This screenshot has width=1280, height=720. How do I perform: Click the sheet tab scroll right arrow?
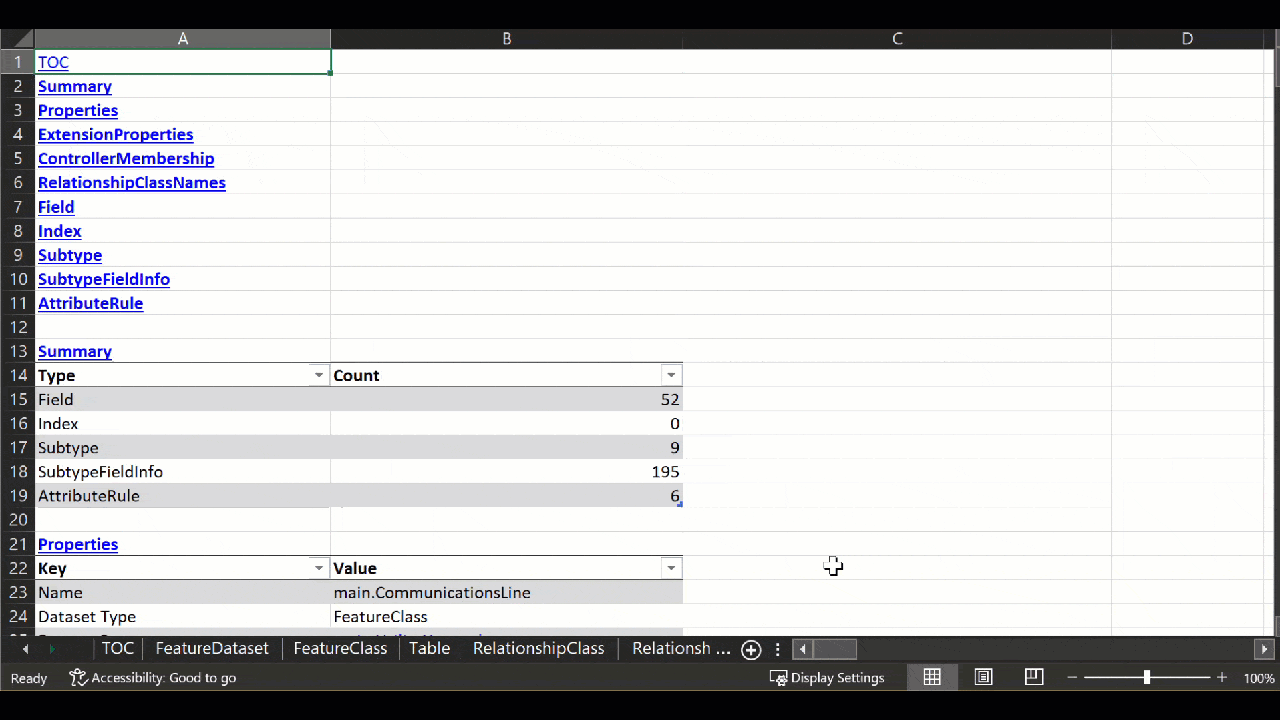point(53,649)
